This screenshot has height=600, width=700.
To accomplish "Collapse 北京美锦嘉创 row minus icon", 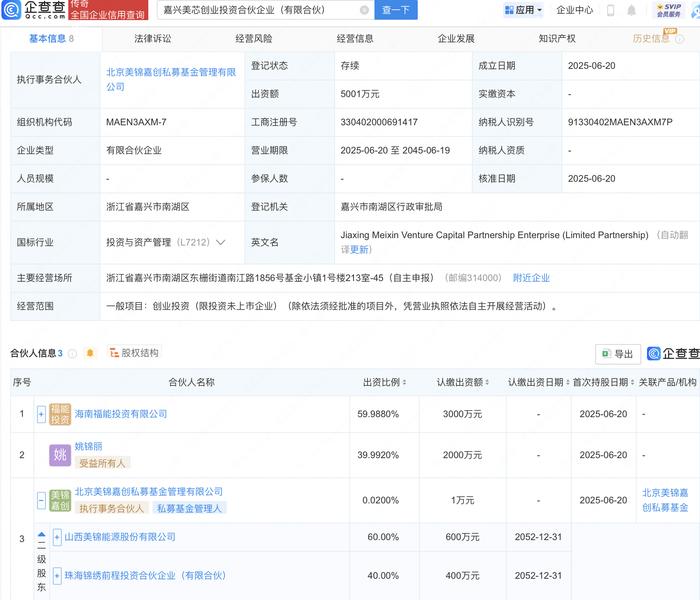I will click(x=41, y=500).
